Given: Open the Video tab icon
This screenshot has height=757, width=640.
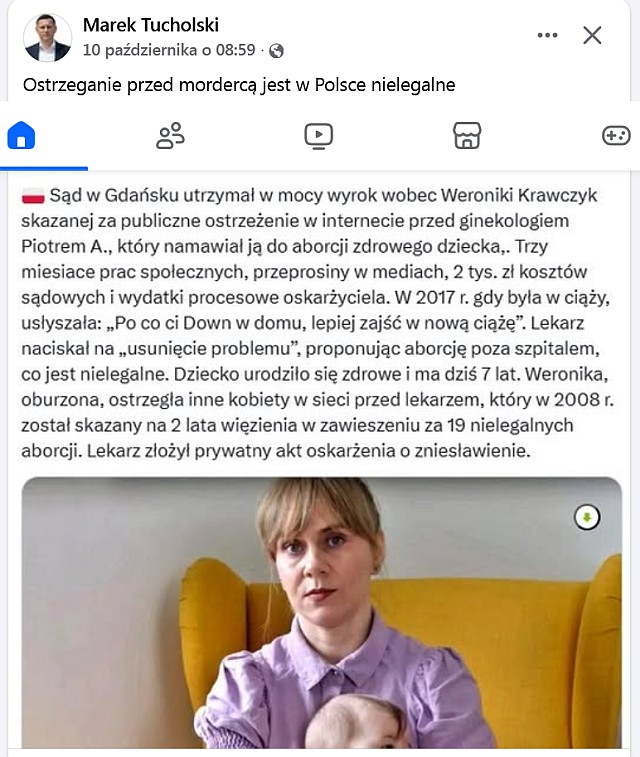Looking at the screenshot, I should pos(318,135).
